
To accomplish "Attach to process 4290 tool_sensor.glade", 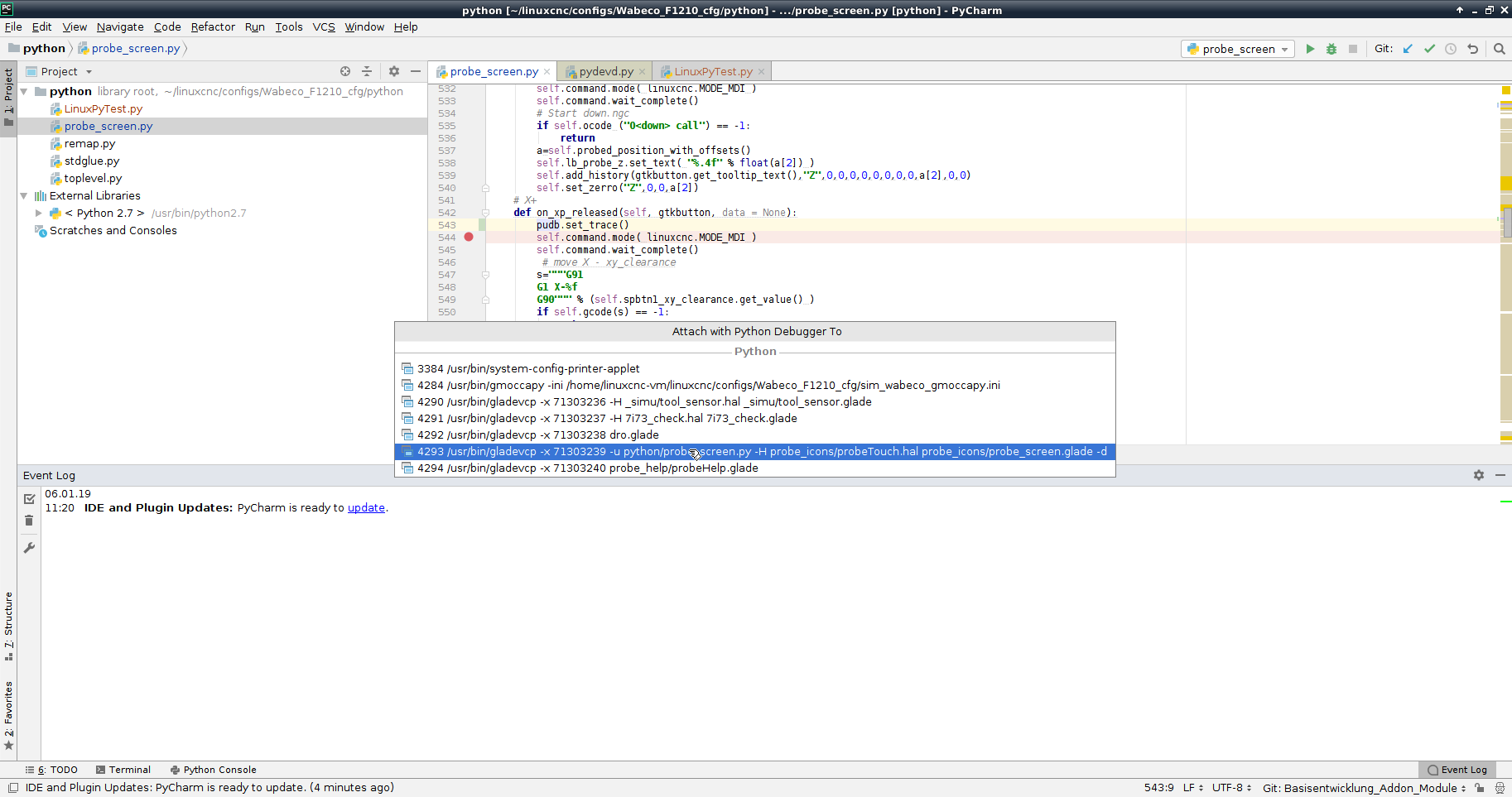I will [x=755, y=402].
